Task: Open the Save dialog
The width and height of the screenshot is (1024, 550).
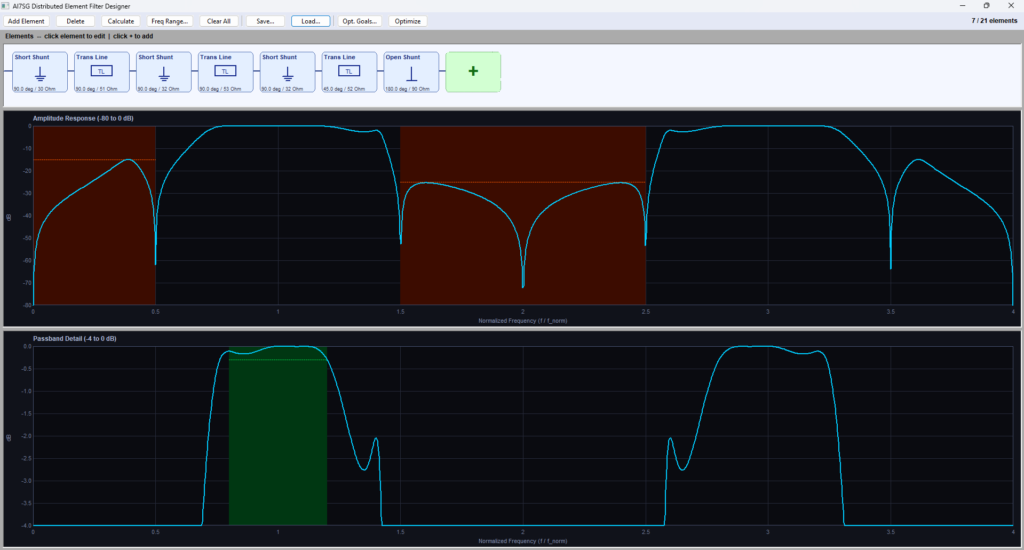Action: [x=265, y=21]
